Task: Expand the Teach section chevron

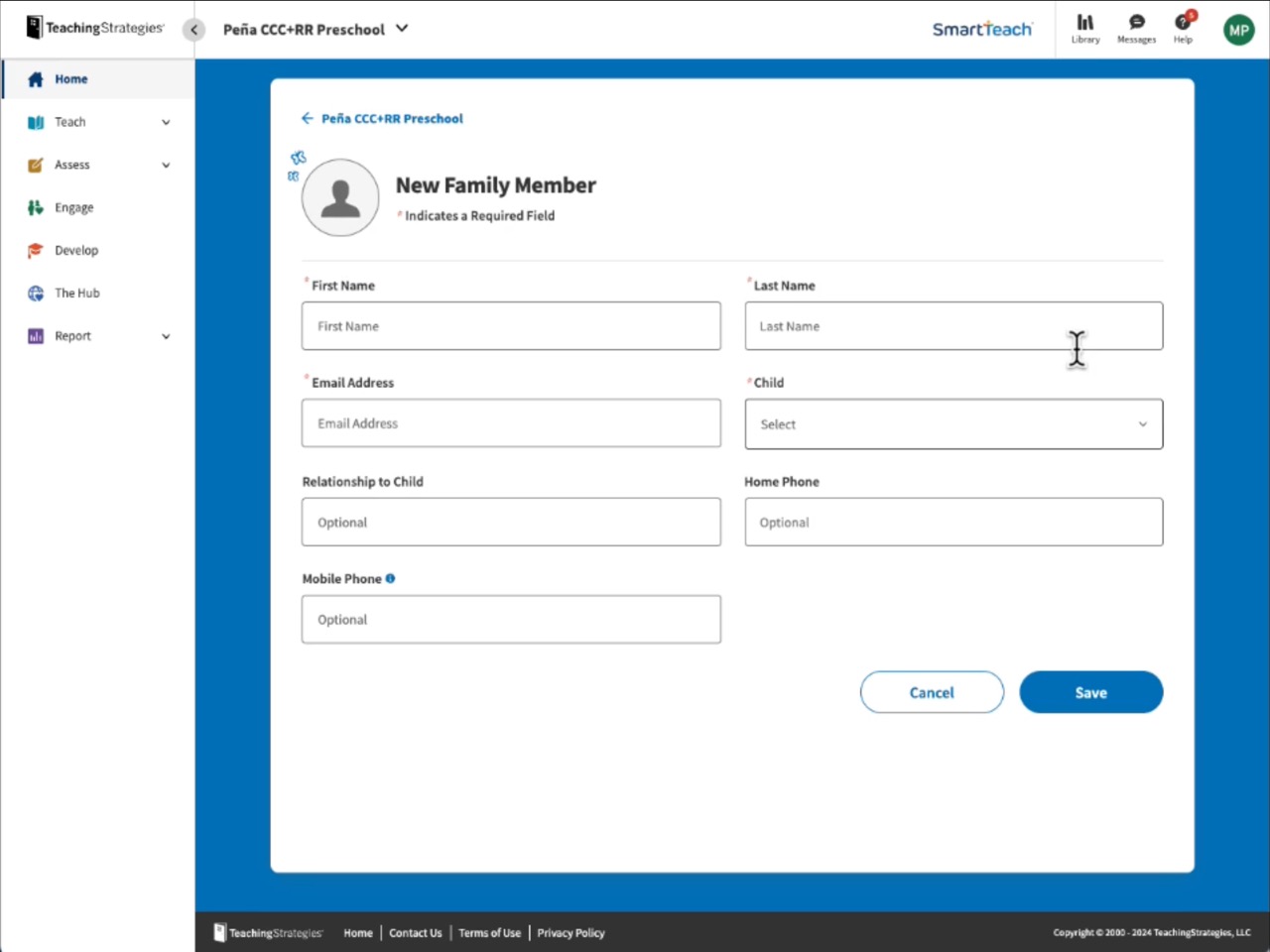Action: 165,122
